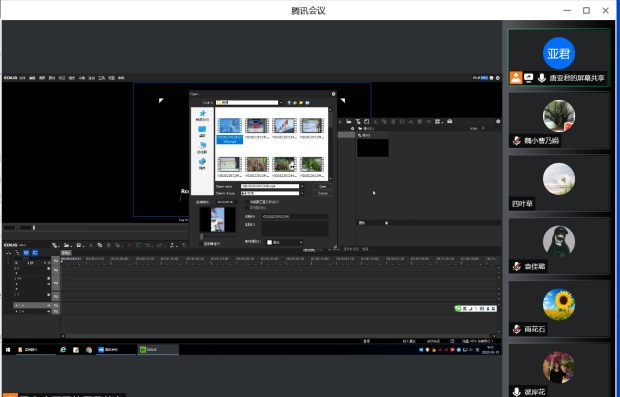Open the quick access location in Open dialog
The image size is (620, 397).
pyautogui.click(x=202, y=115)
